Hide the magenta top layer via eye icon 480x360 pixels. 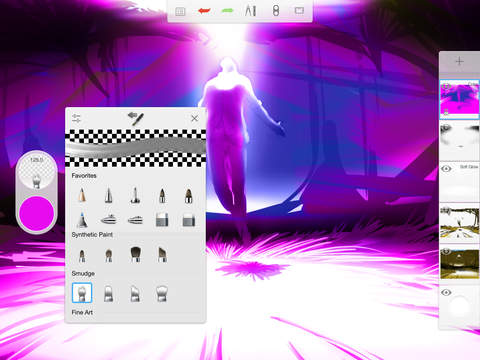click(446, 86)
